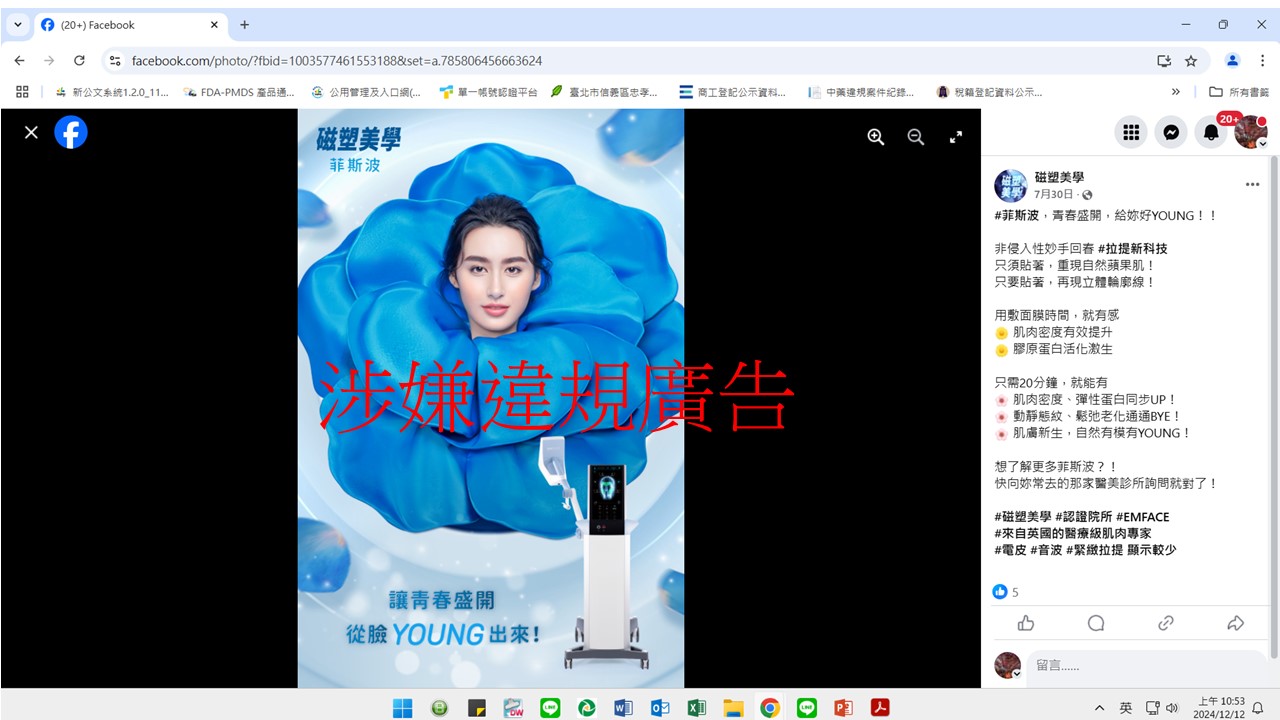Zoom out of the photo
Image resolution: width=1280 pixels, height=720 pixels.
(x=916, y=137)
